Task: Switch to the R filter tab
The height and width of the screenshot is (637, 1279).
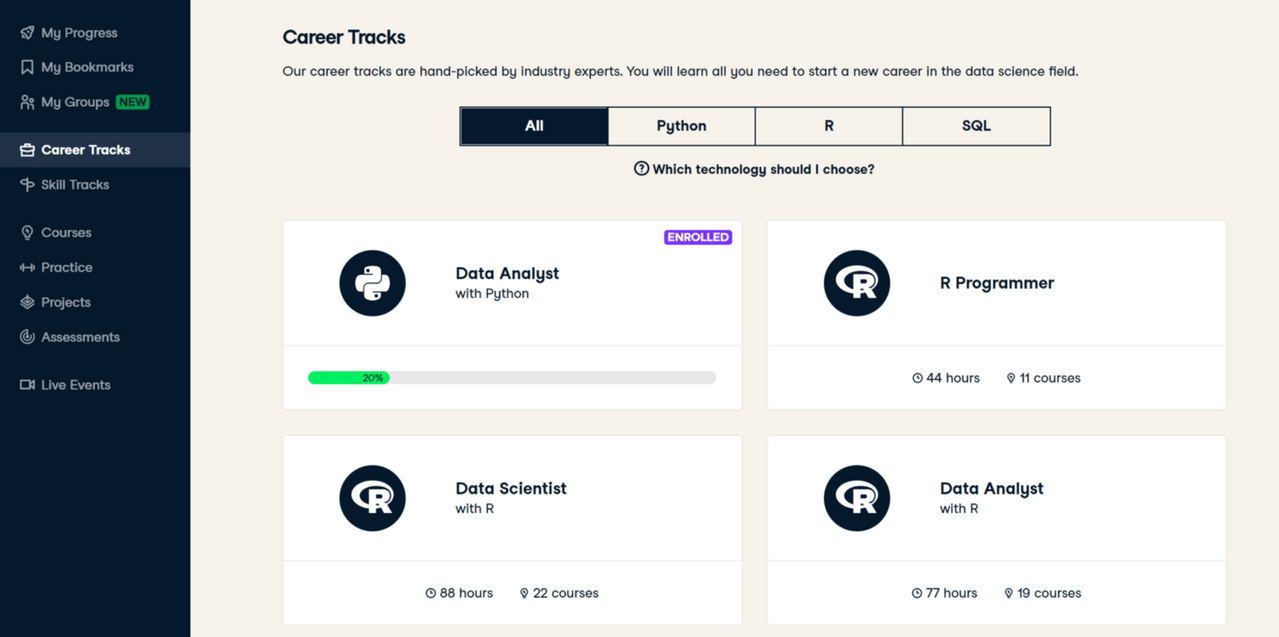Action: coord(829,126)
